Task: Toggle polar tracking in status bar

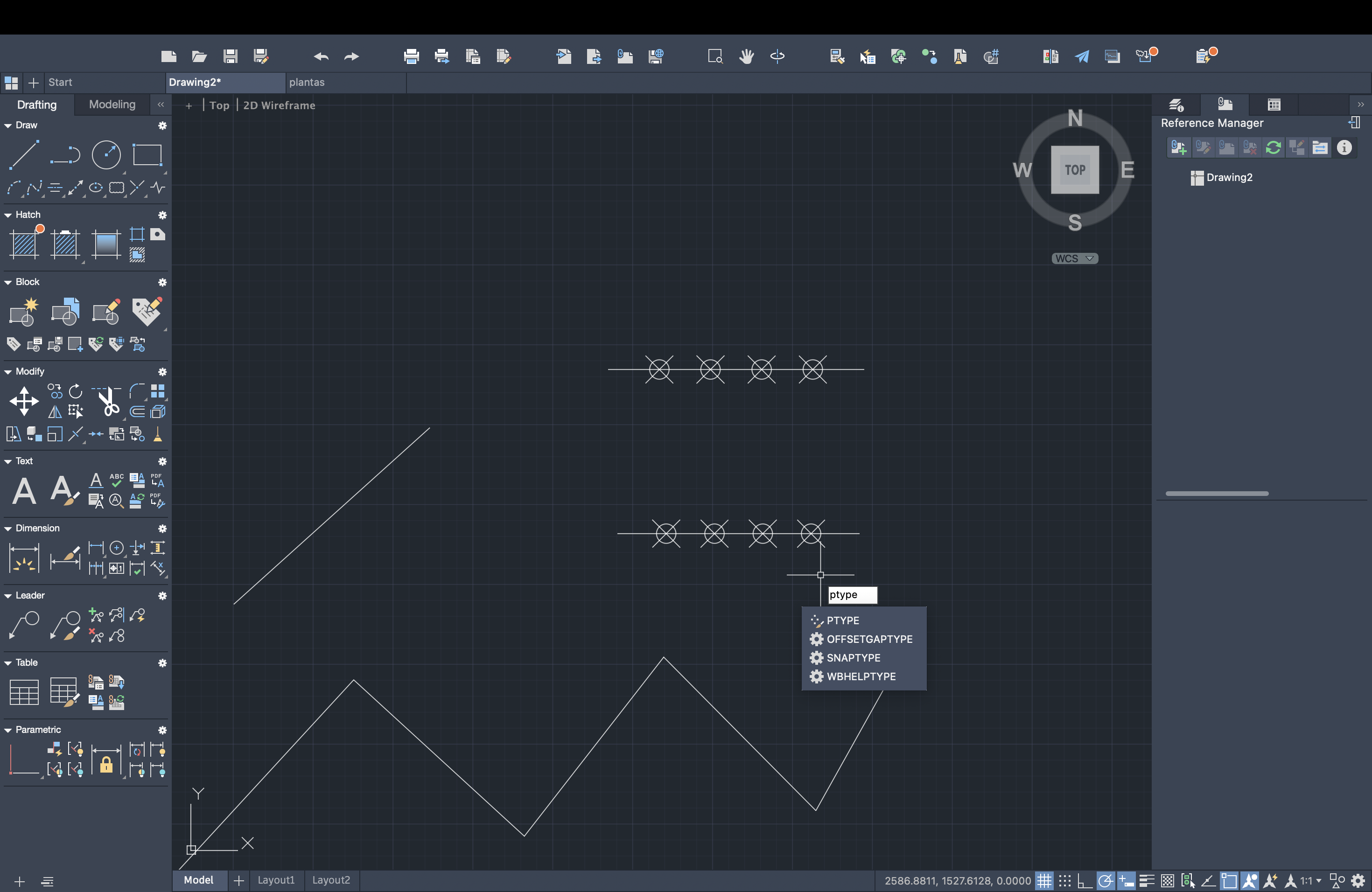Action: click(1106, 881)
